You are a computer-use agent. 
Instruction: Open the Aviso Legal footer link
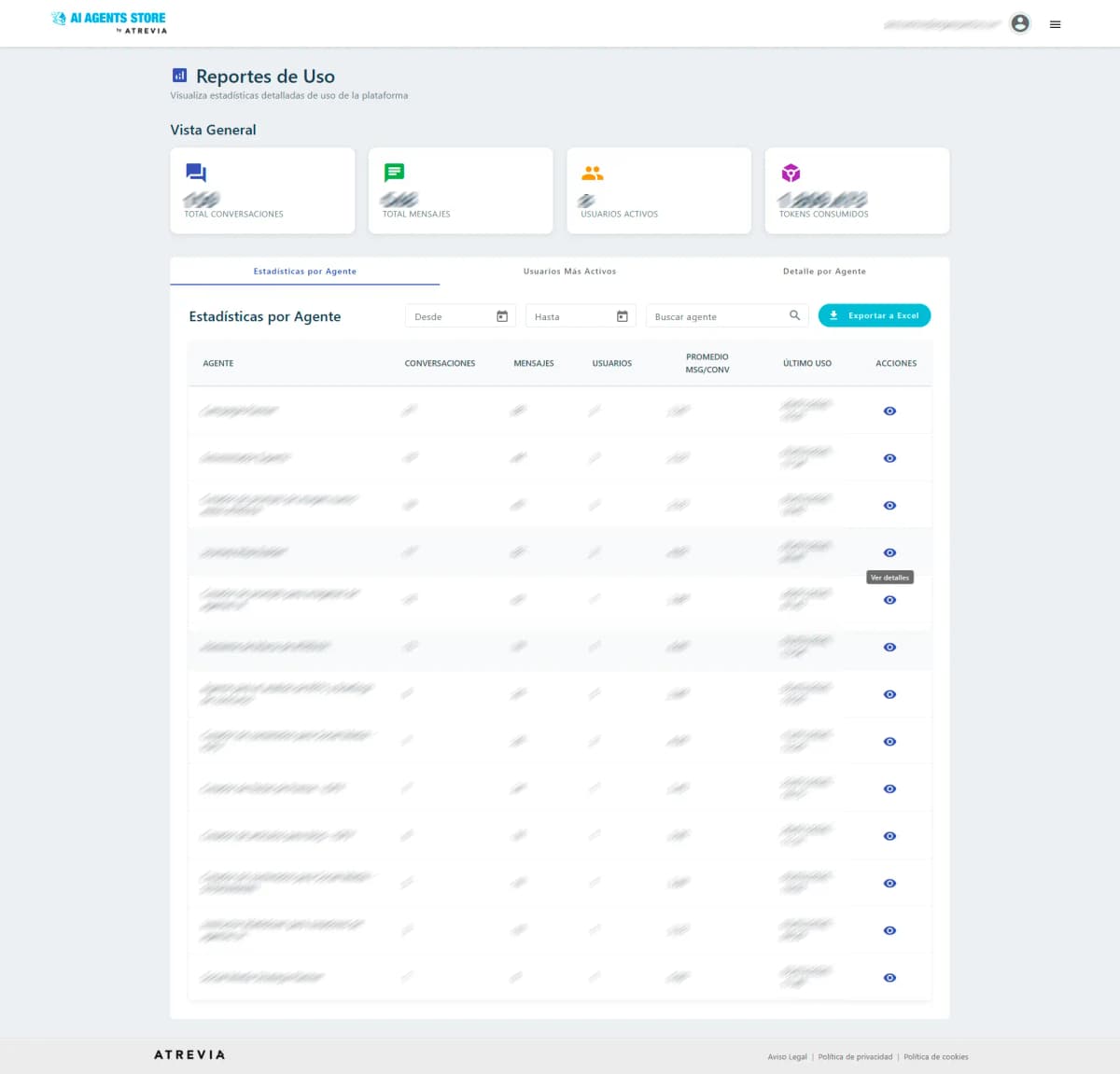pyautogui.click(x=787, y=1057)
